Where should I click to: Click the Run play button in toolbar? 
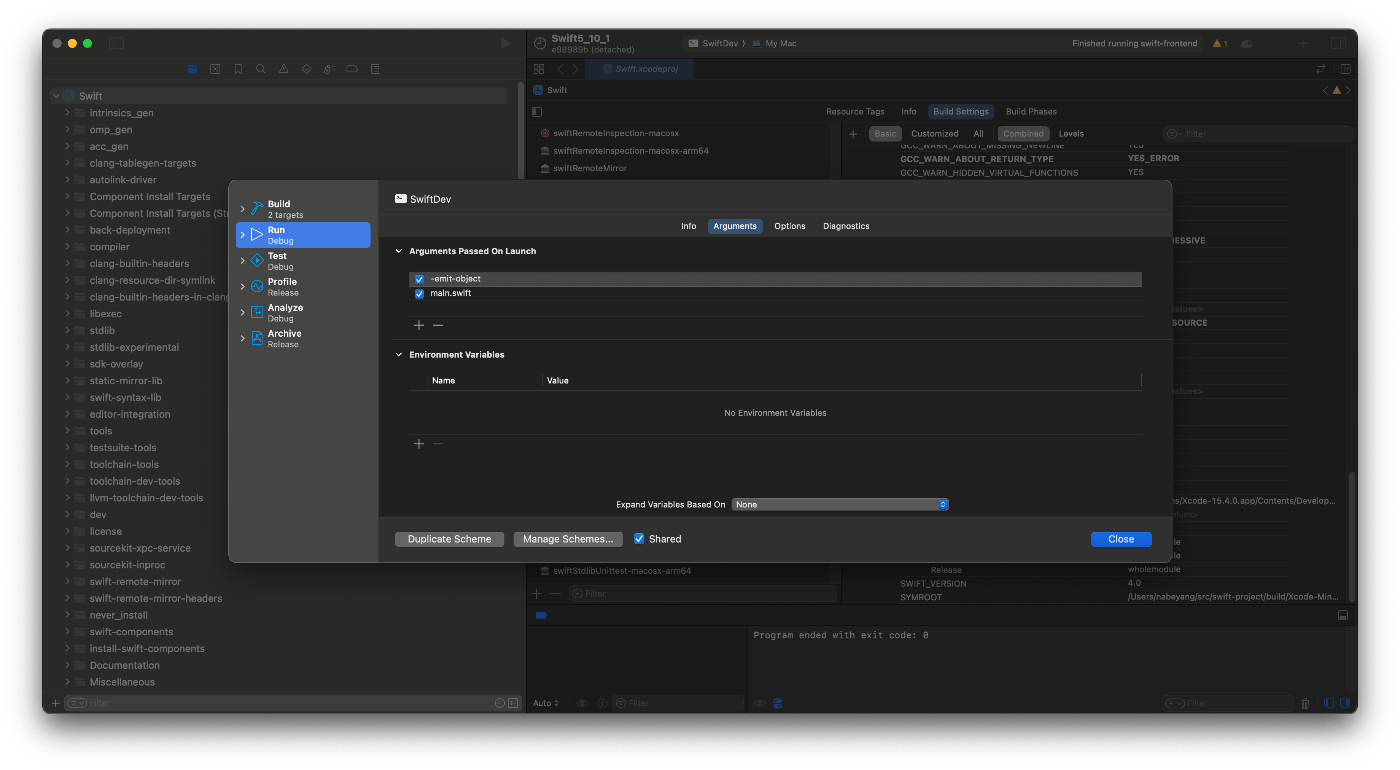click(x=506, y=43)
